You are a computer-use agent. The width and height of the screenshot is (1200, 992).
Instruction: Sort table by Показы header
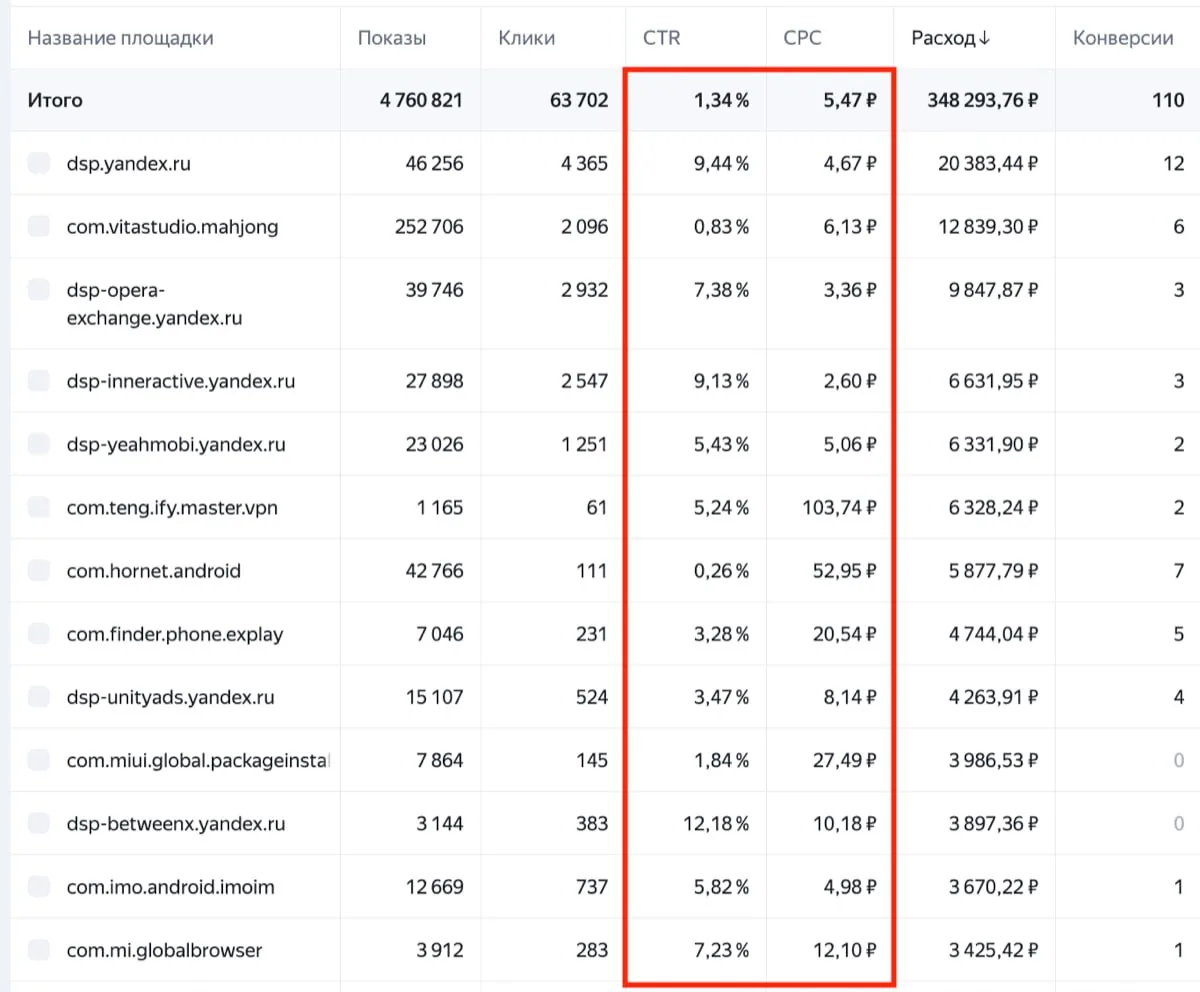(x=392, y=38)
